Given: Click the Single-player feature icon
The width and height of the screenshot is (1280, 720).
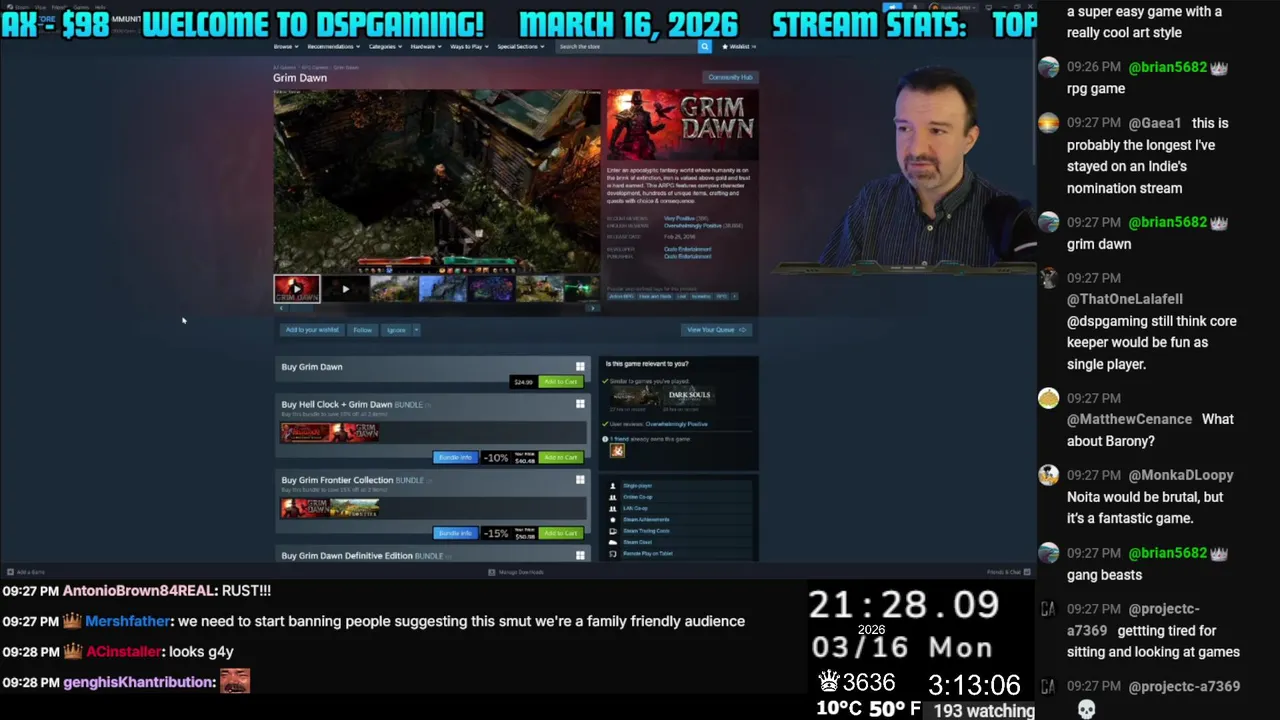Looking at the screenshot, I should point(613,486).
